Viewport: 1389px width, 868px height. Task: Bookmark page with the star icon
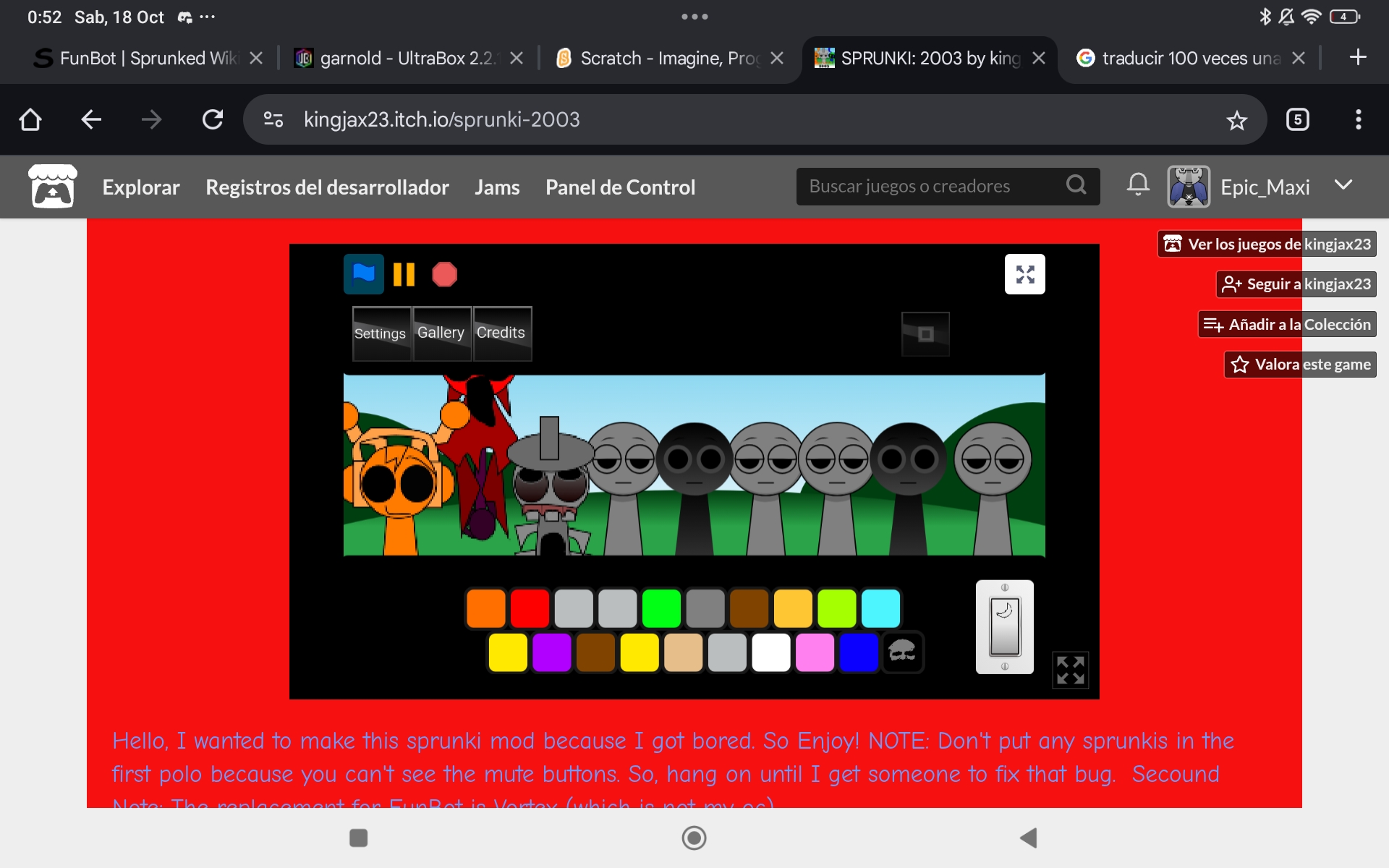click(1236, 120)
